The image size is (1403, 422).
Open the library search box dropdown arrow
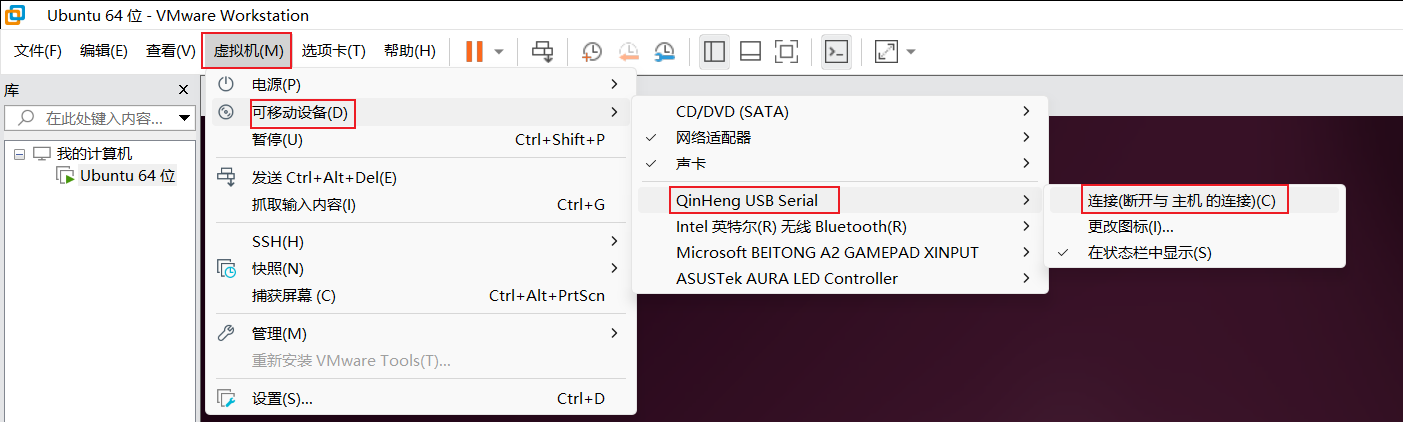click(184, 118)
